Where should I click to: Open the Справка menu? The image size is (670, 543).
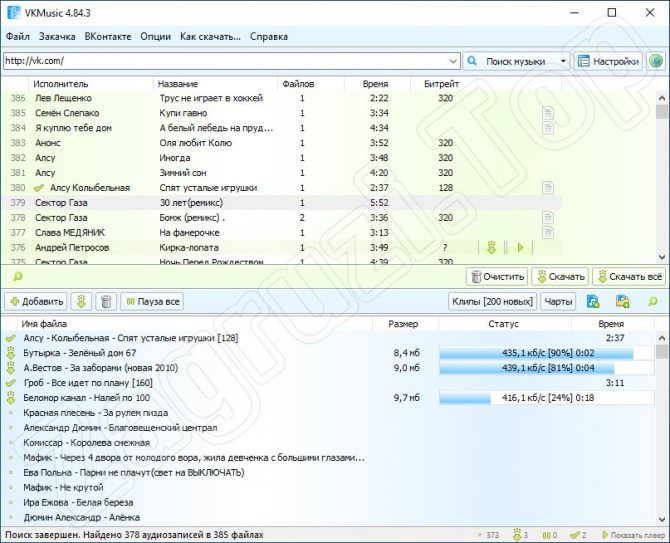[x=269, y=37]
